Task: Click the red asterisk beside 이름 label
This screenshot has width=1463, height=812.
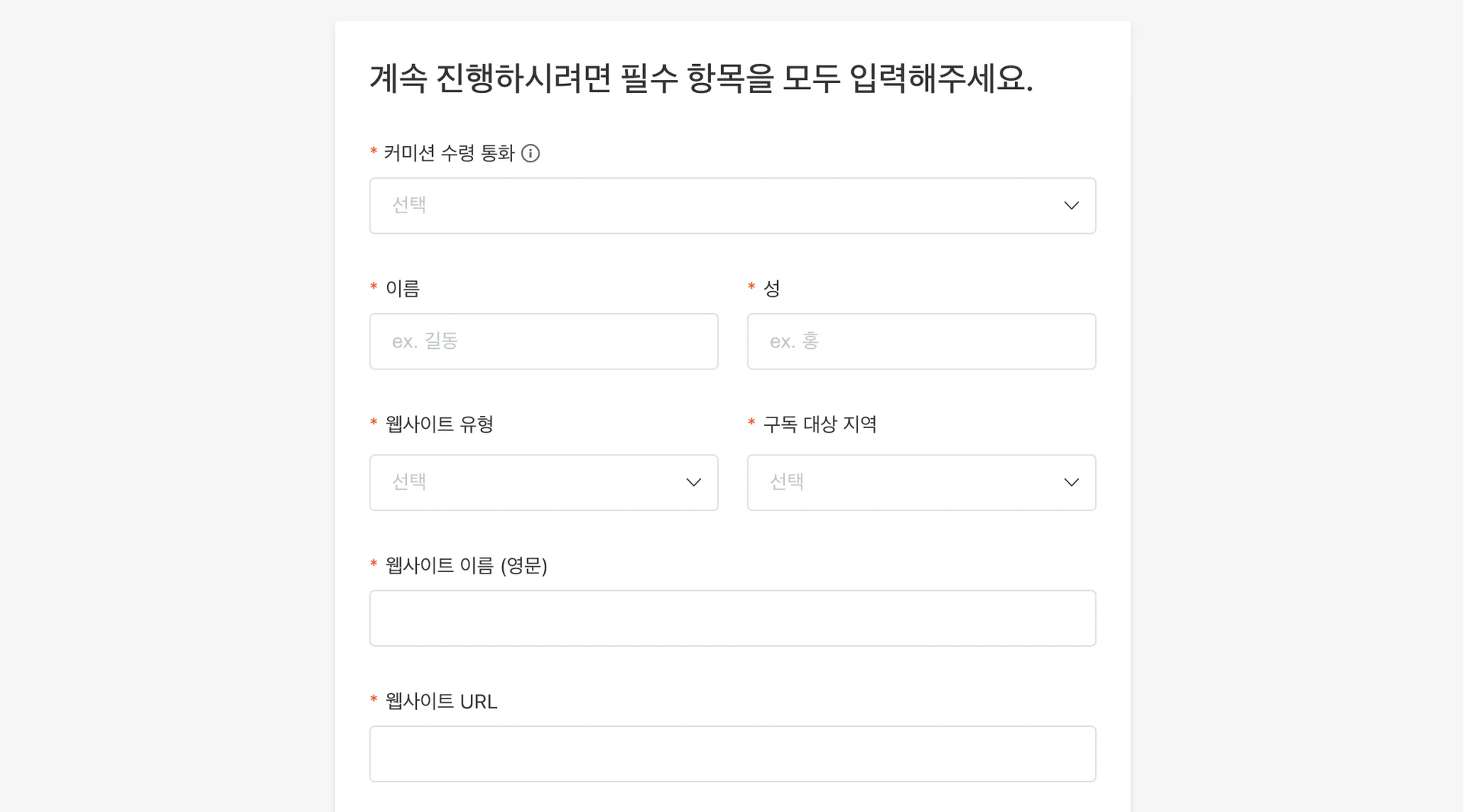Action: (x=373, y=288)
